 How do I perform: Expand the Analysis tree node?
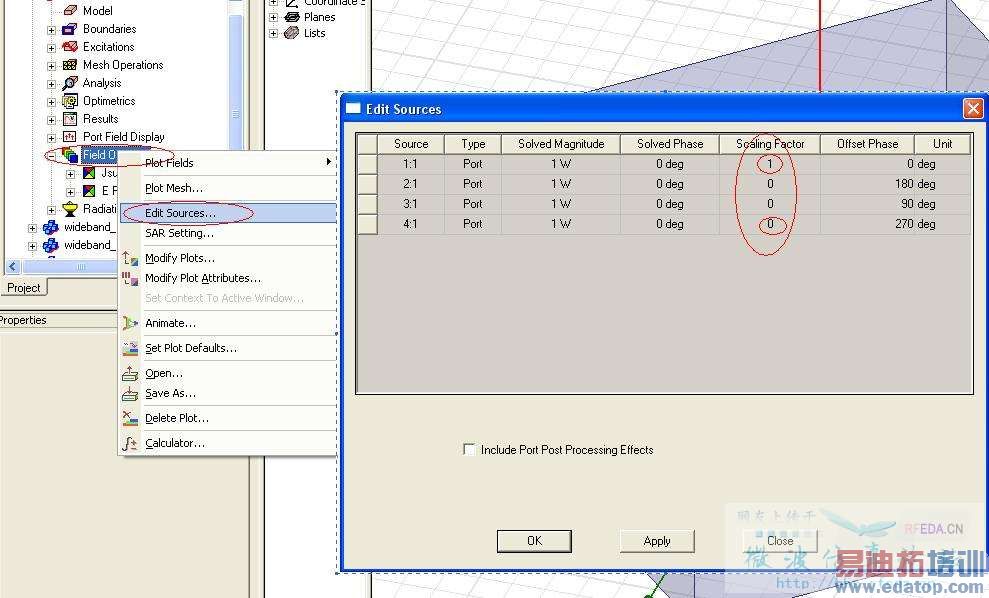coord(51,84)
